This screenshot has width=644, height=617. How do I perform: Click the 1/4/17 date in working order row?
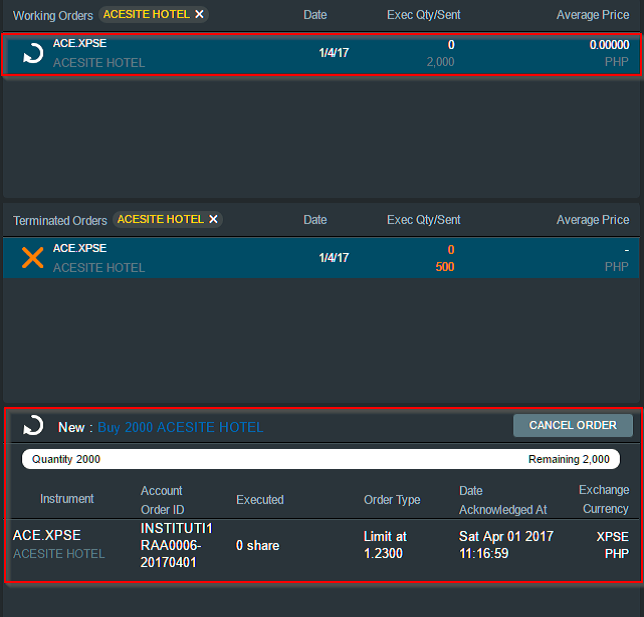[334, 53]
